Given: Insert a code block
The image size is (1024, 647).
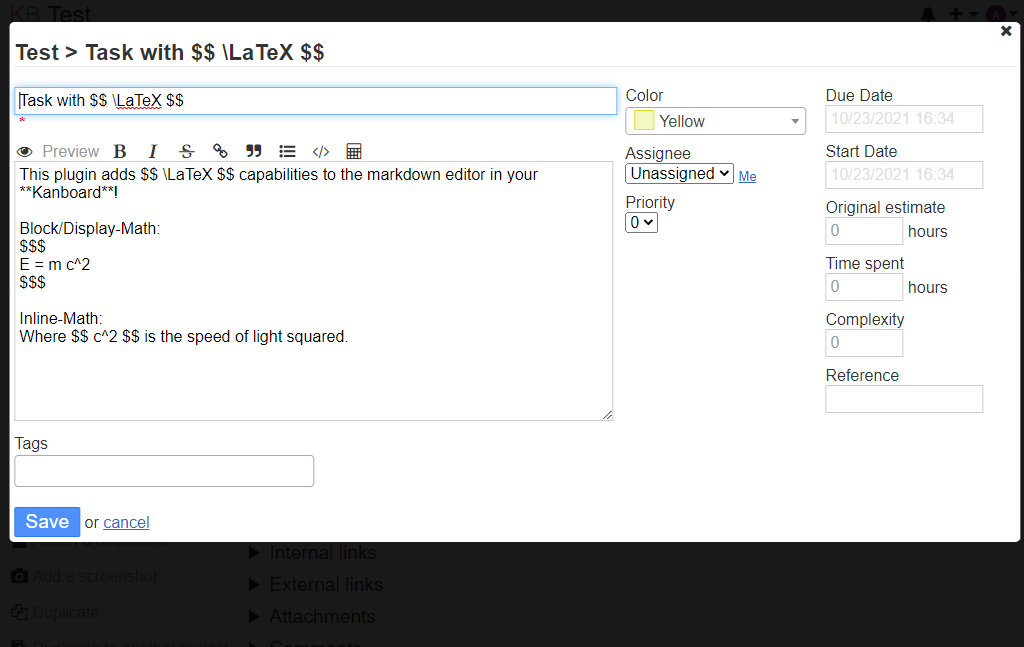Looking at the screenshot, I should (321, 151).
